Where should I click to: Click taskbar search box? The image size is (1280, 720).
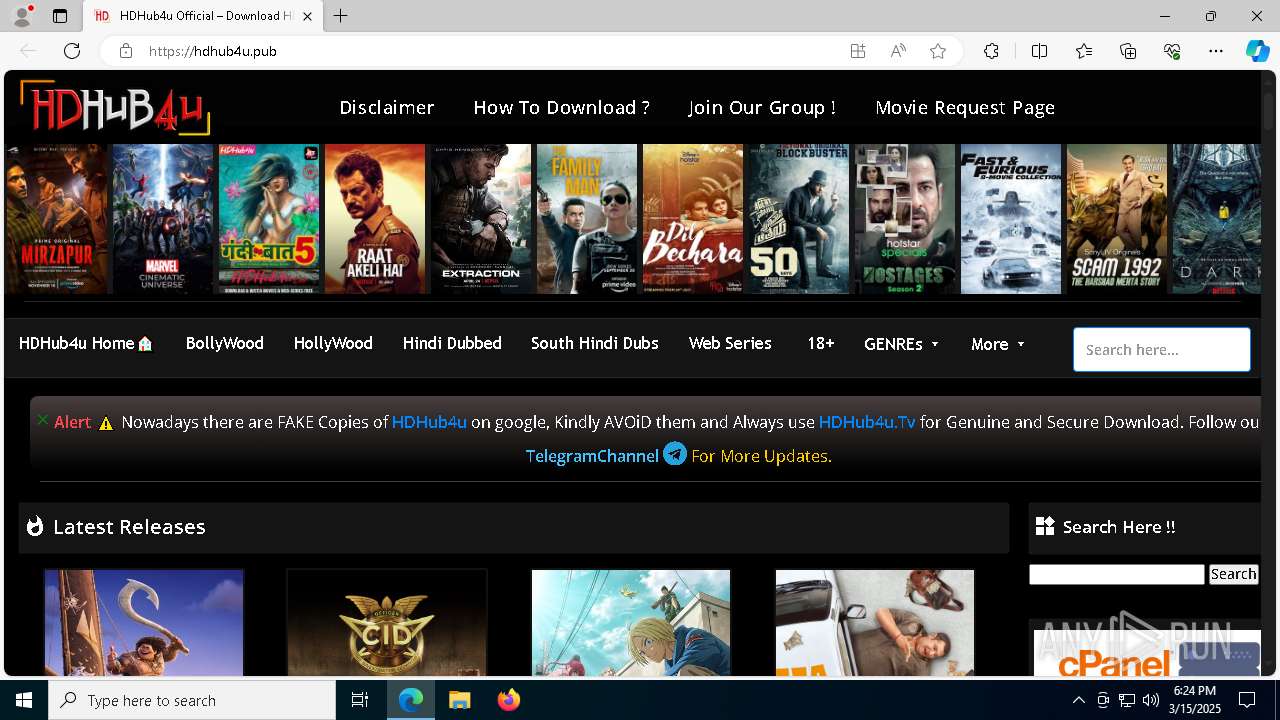click(x=192, y=700)
